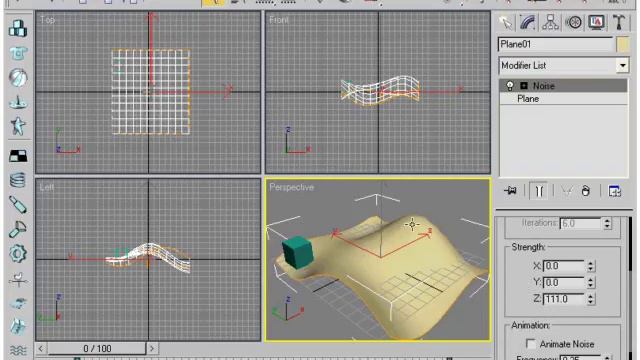640x360 pixels.
Task: Click the Soft Body Collection ball icon
Action: point(18,78)
